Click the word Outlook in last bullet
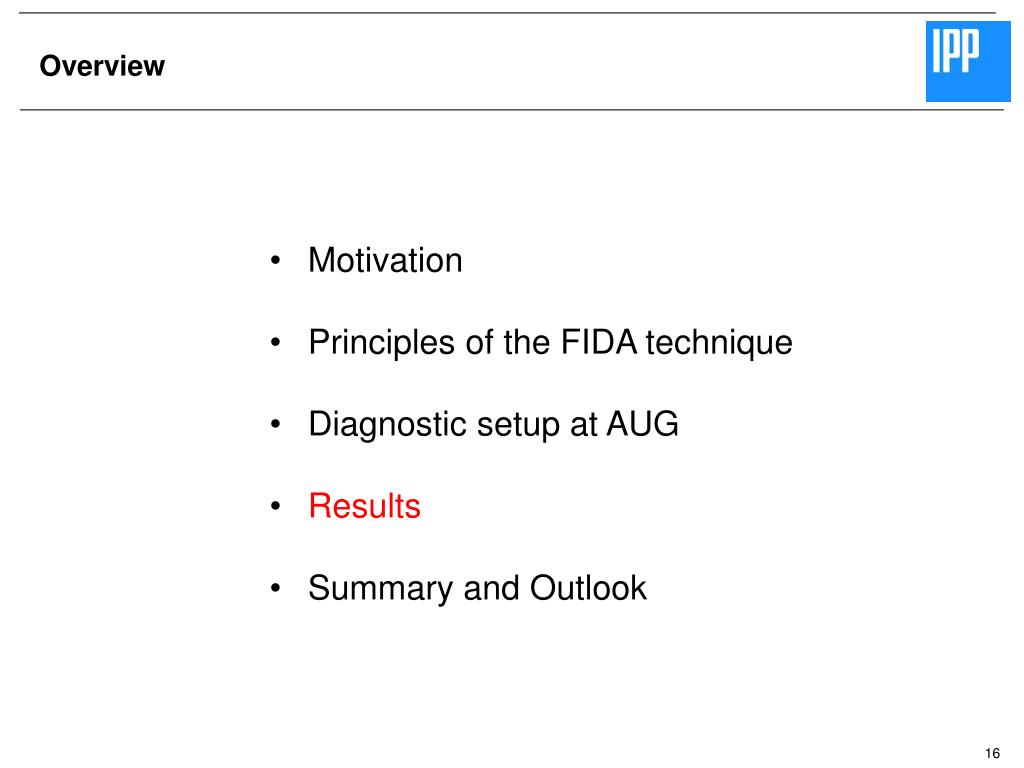Screen dimensions: 1024x768 coord(588,587)
